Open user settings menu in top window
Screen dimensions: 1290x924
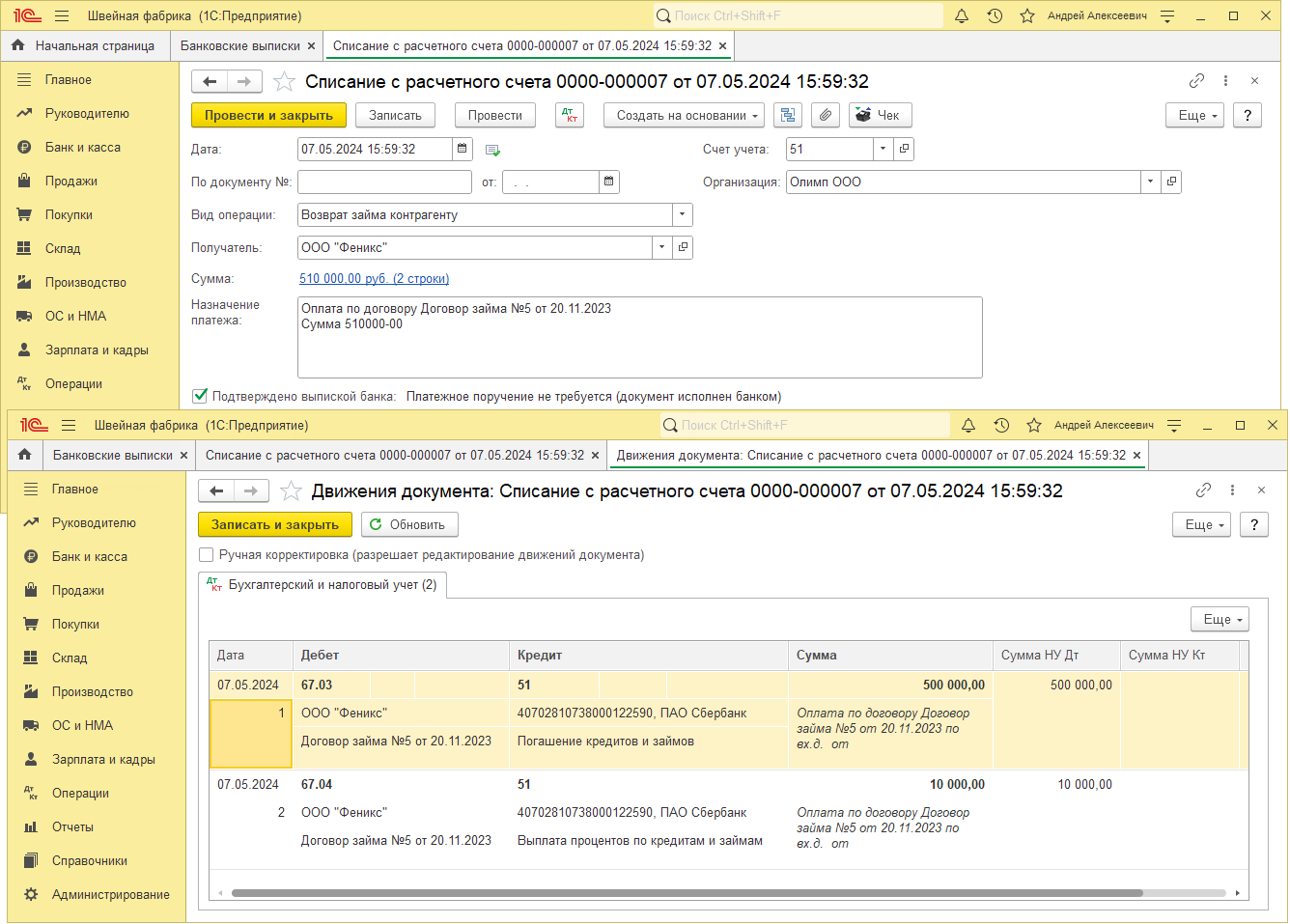pyautogui.click(x=1167, y=15)
